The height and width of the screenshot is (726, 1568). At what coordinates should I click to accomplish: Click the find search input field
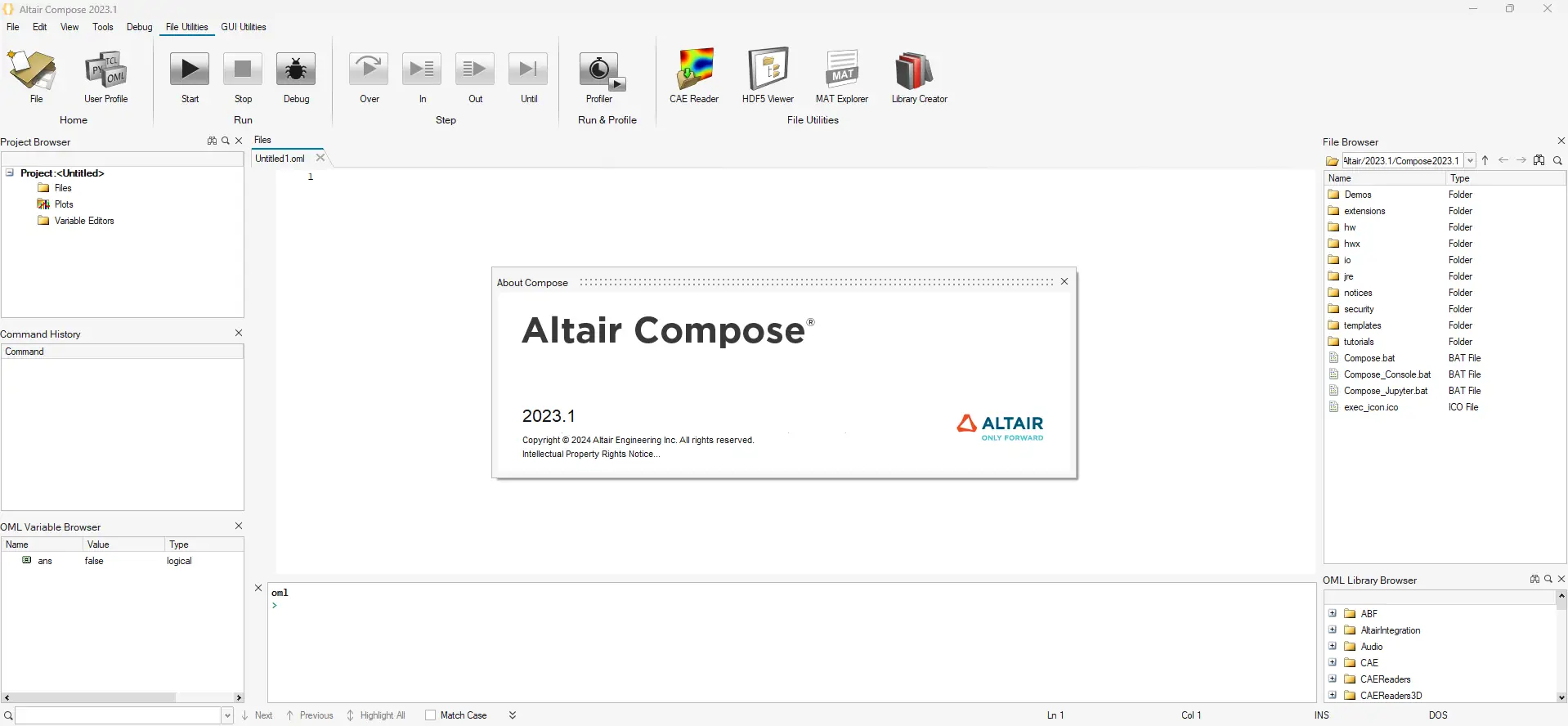coord(119,716)
